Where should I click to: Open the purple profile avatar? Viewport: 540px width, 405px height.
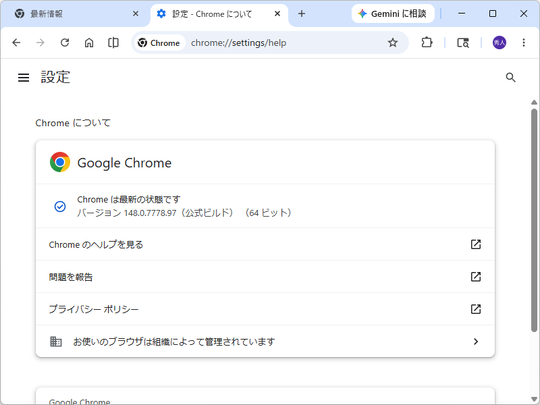point(499,43)
